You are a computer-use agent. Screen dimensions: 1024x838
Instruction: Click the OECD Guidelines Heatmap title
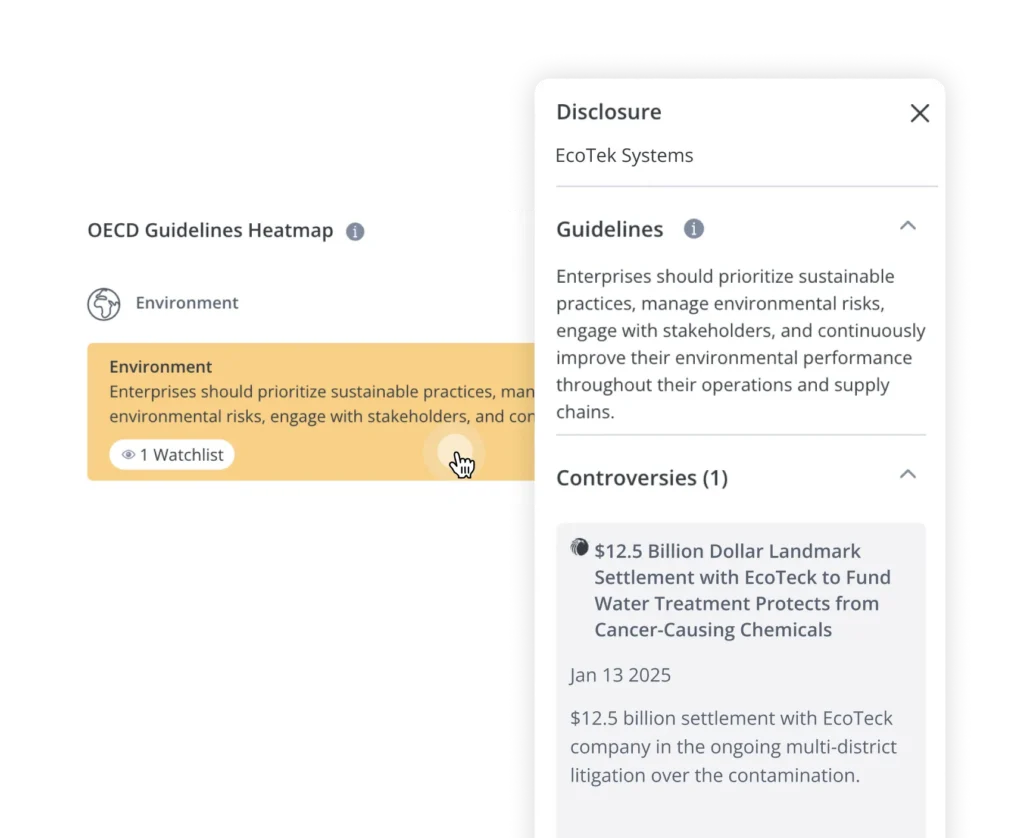pyautogui.click(x=210, y=231)
